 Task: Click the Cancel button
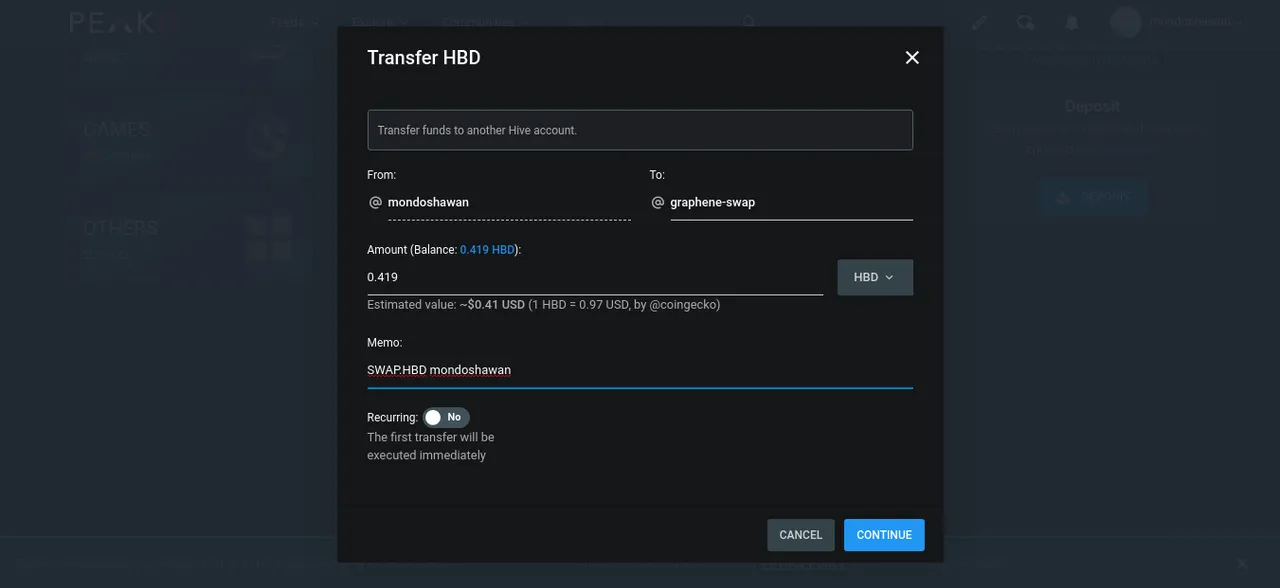pyautogui.click(x=801, y=535)
